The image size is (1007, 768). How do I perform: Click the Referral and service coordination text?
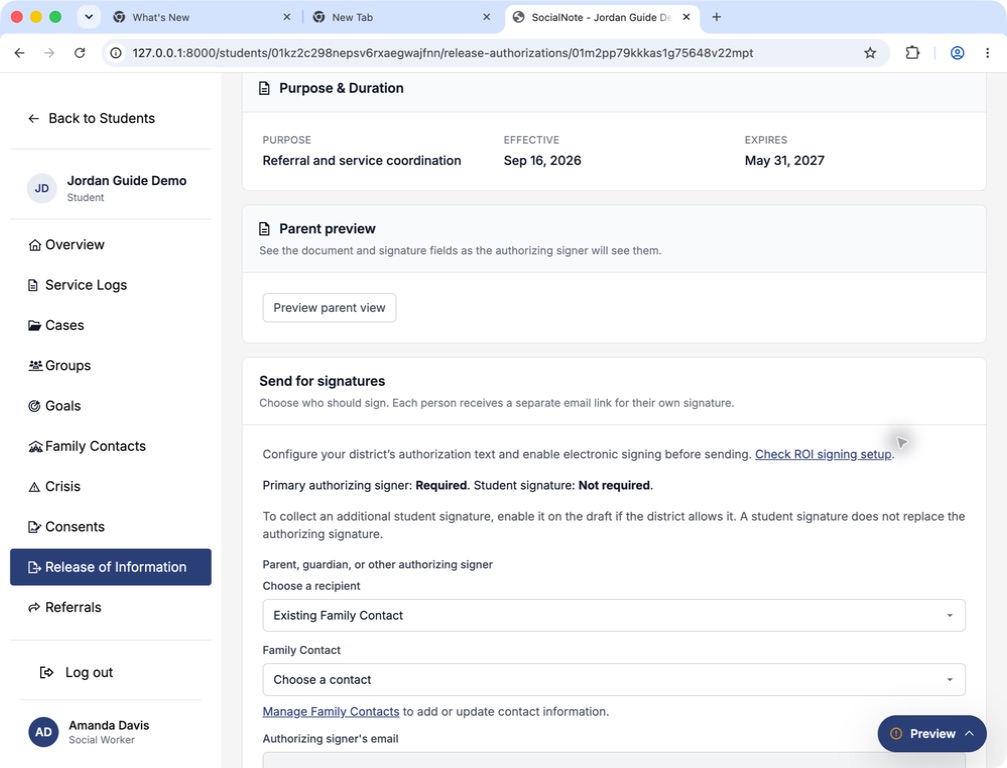coord(362,161)
